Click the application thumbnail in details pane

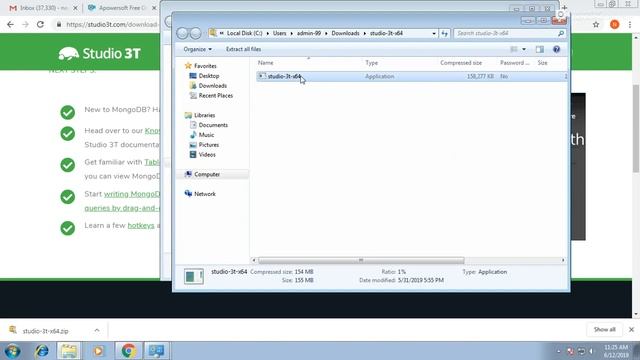pyautogui.click(x=193, y=276)
